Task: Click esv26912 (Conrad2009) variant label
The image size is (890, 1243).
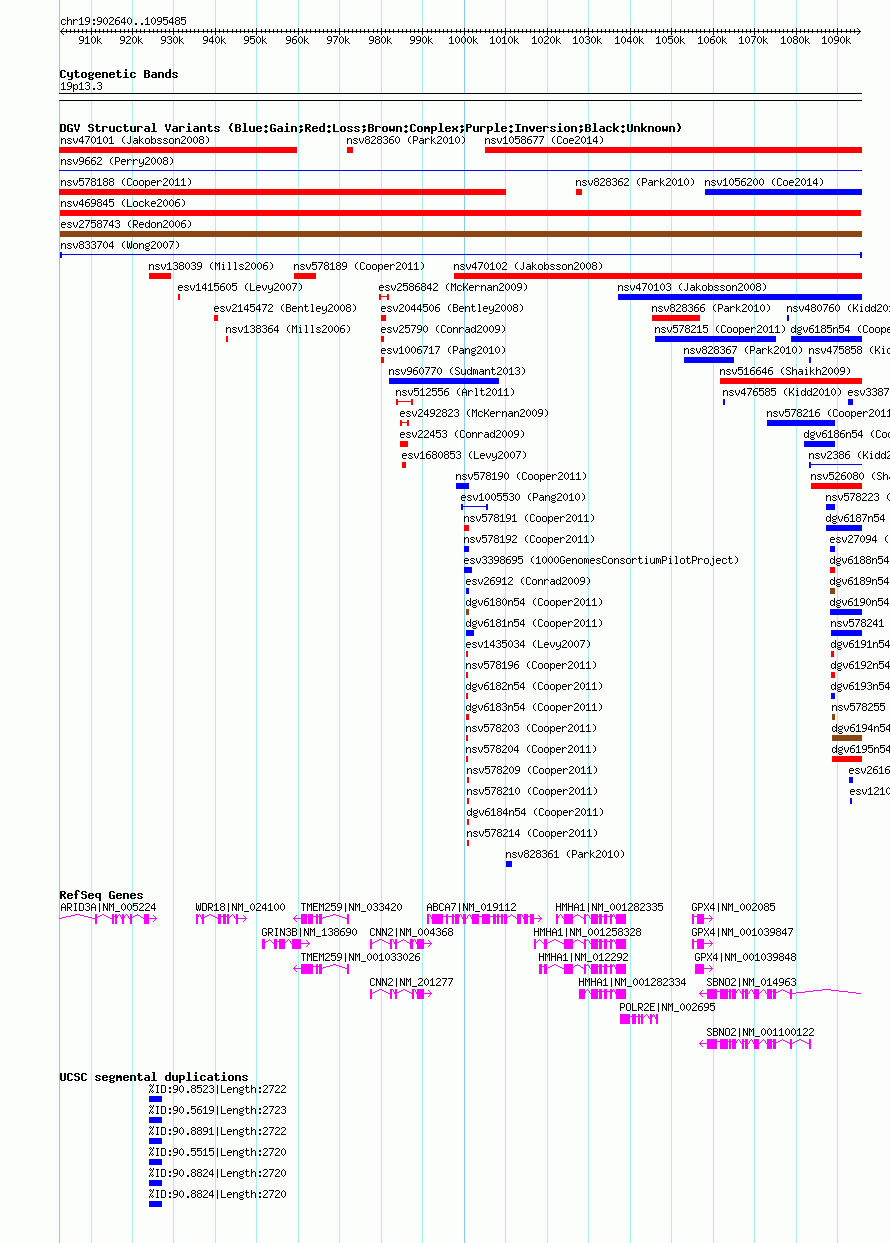Action: [528, 581]
